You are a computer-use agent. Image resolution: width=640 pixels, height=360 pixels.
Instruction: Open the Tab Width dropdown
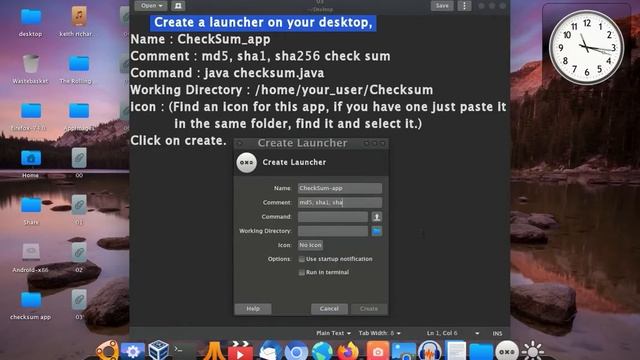pyautogui.click(x=379, y=333)
